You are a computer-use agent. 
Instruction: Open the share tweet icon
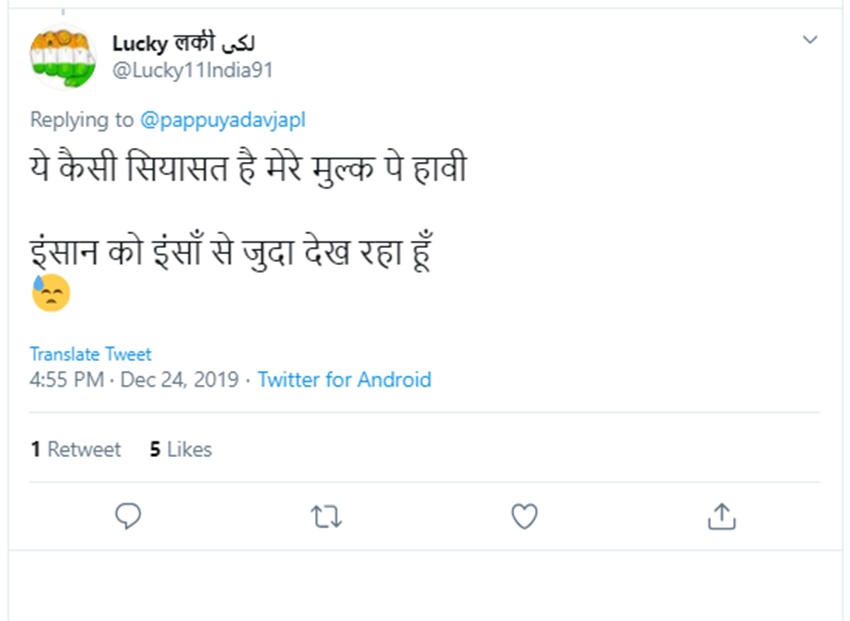click(x=721, y=516)
